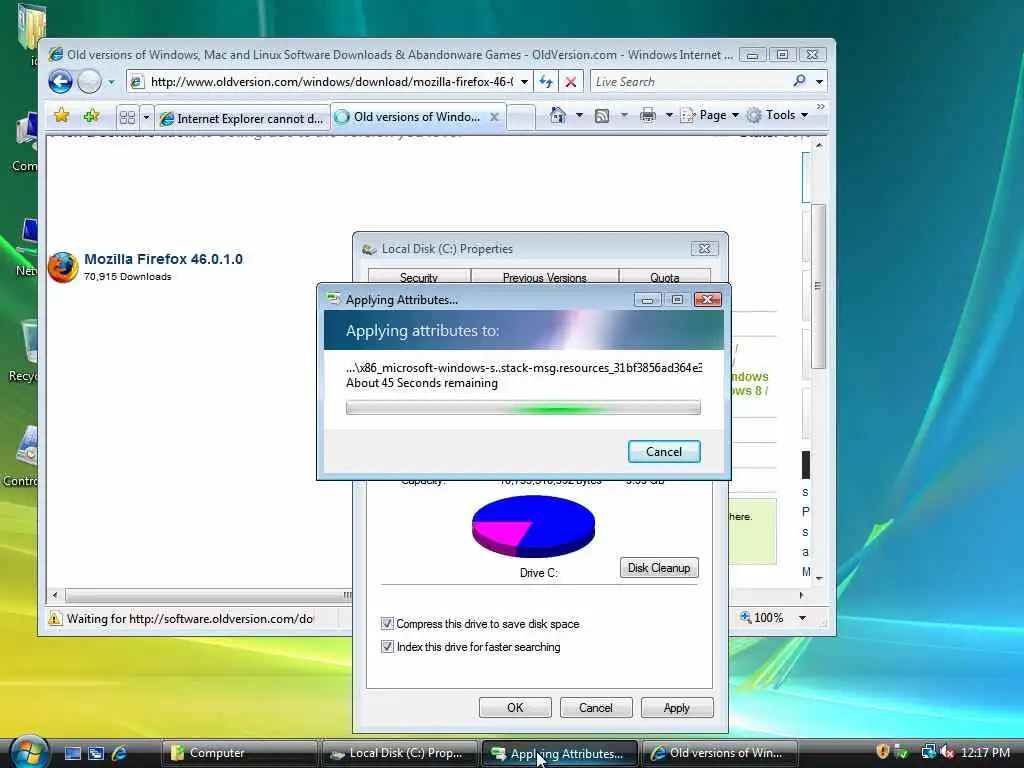Close the 'Old versions of Windo...' tab
This screenshot has height=768, width=1024.
494,117
